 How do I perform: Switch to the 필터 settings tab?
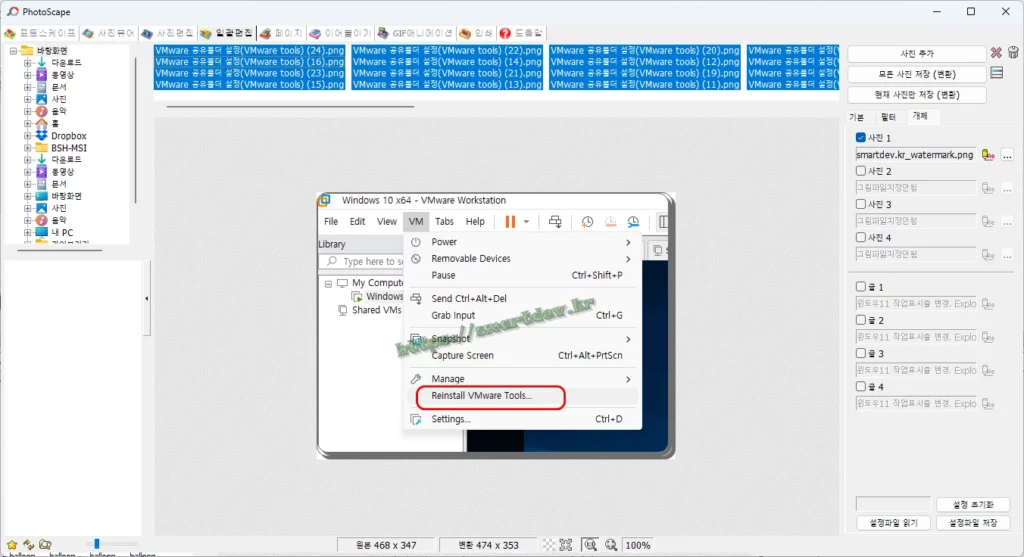tap(888, 117)
